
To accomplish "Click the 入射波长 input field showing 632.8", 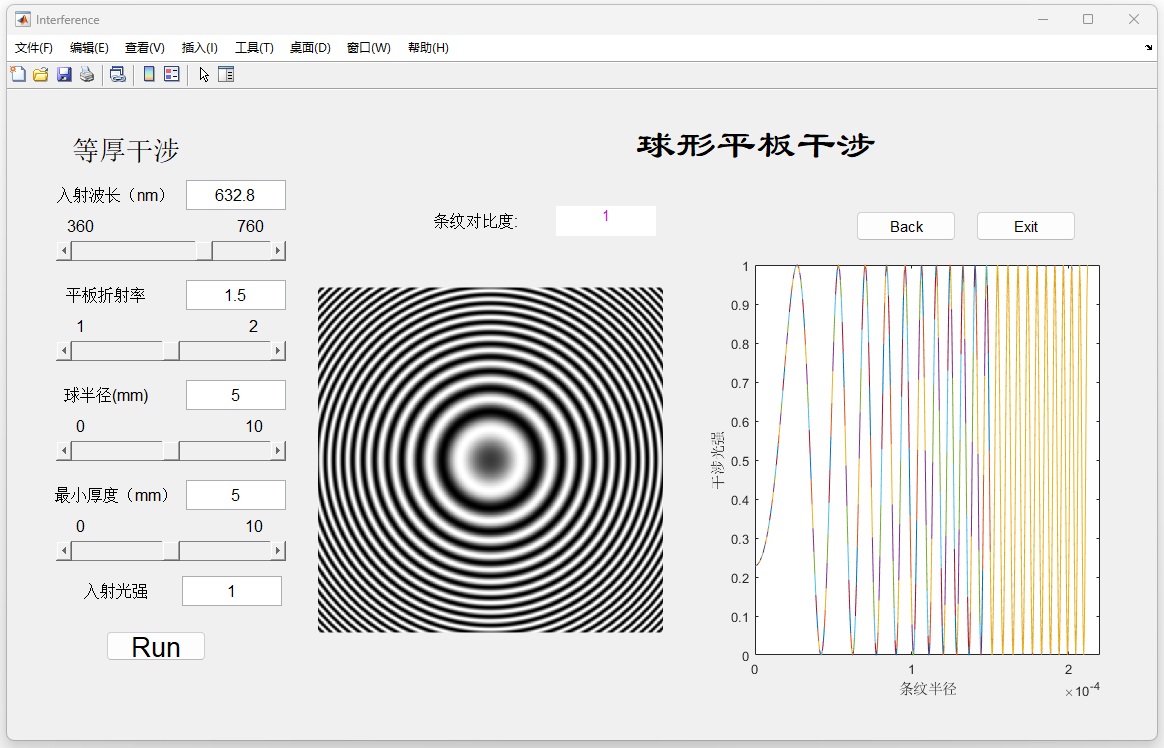I will tap(235, 195).
